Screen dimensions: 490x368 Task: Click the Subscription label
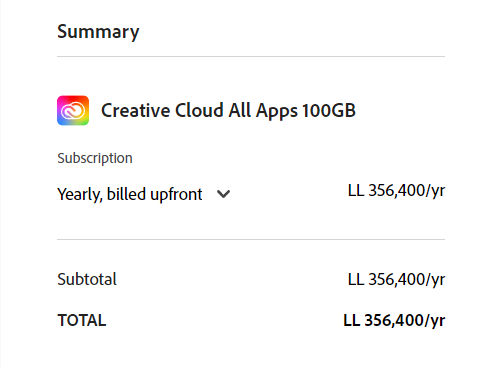click(95, 158)
